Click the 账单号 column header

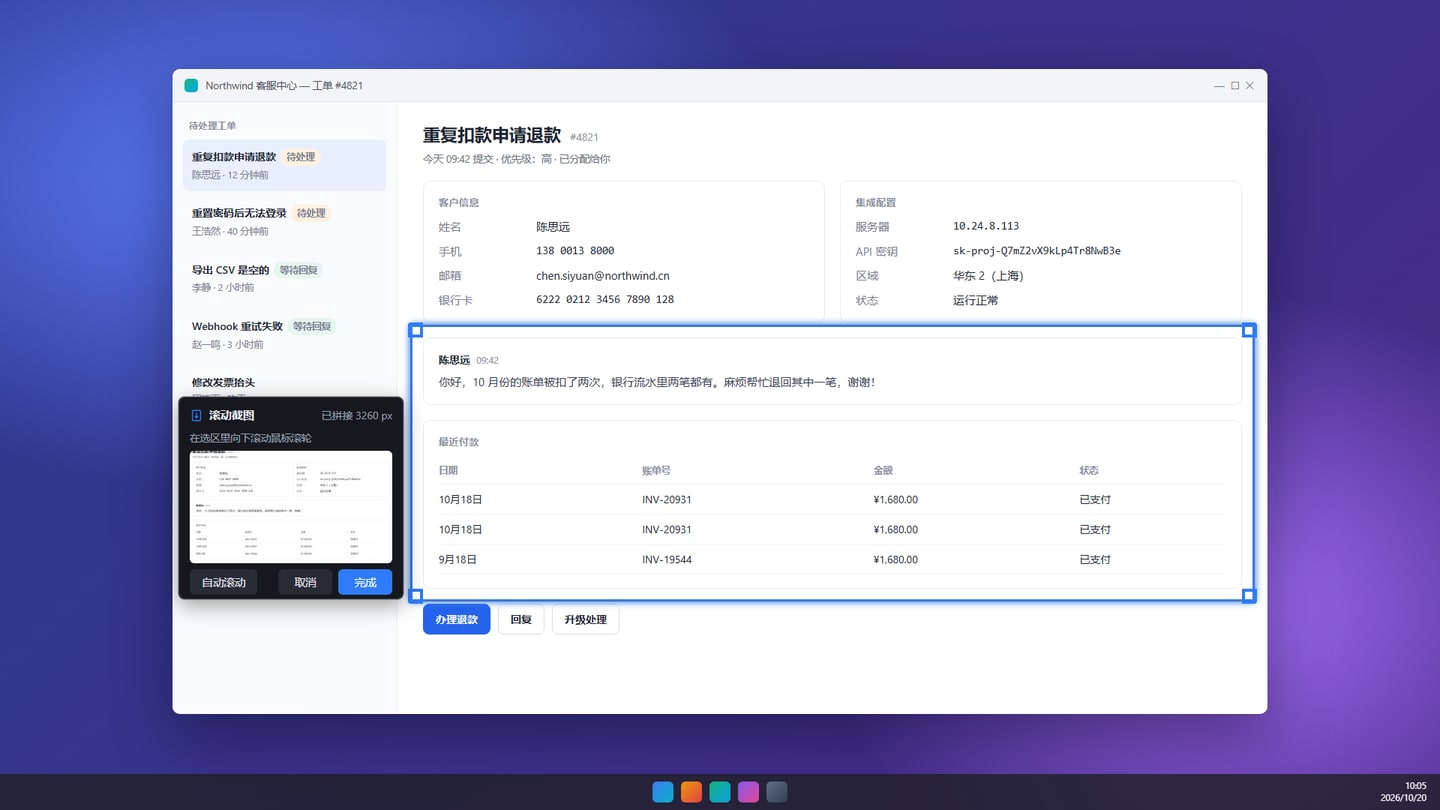tap(656, 470)
